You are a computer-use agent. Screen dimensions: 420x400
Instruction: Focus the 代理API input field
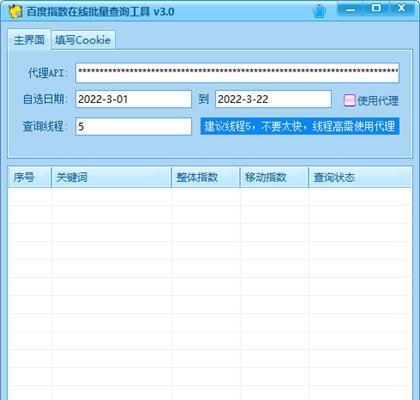237,73
